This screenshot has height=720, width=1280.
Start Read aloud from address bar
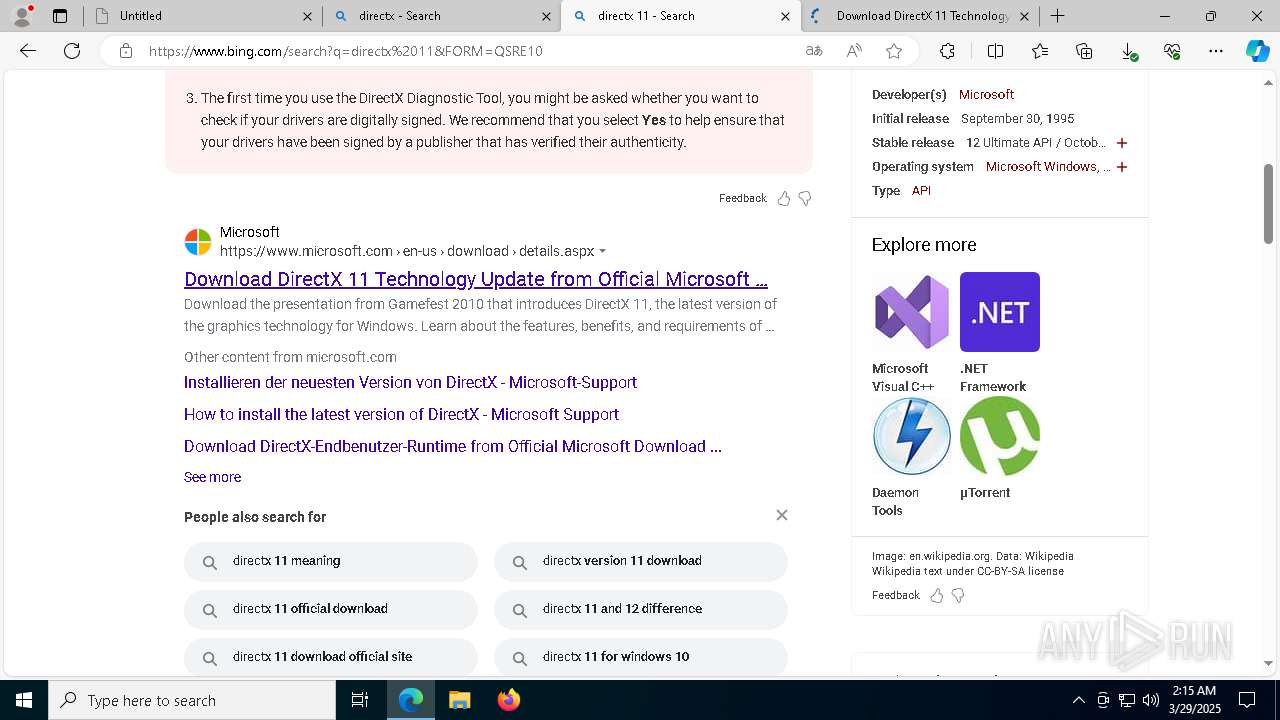tap(854, 51)
